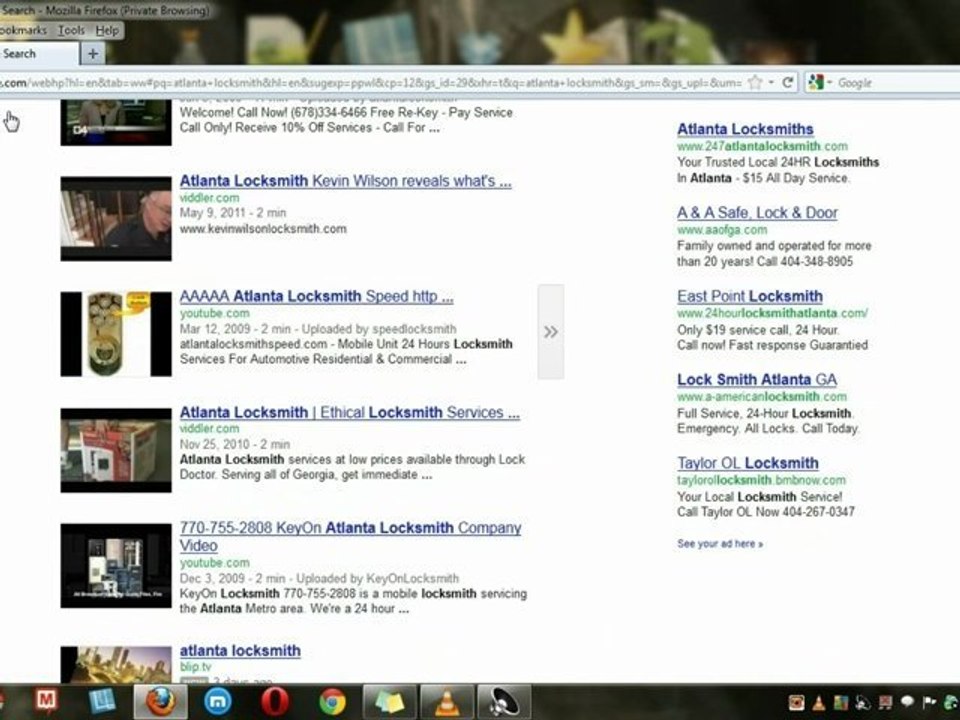
Task: Open the Help menu
Action: point(107,30)
